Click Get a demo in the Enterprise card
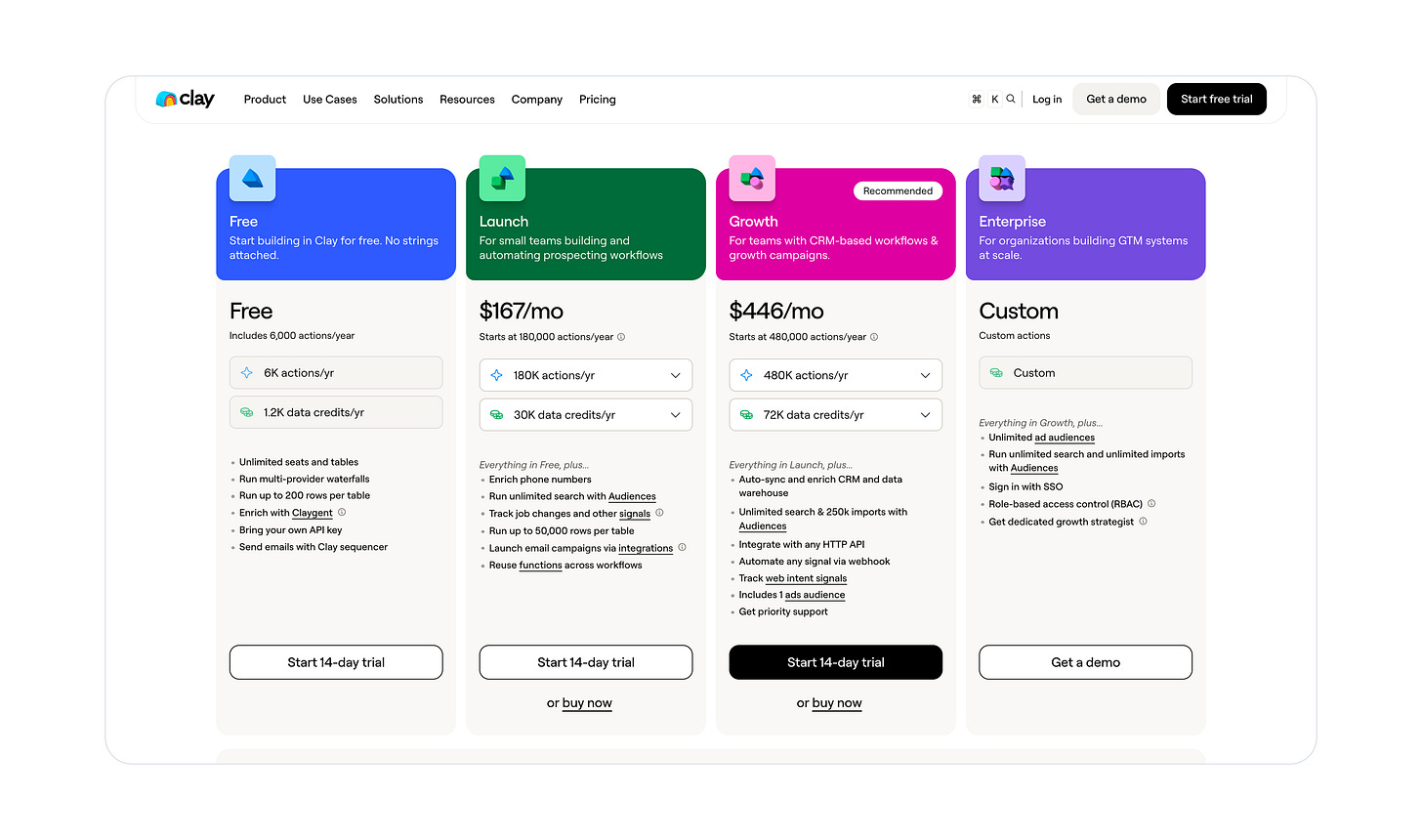The width and height of the screenshot is (1422, 840). pos(1086,662)
